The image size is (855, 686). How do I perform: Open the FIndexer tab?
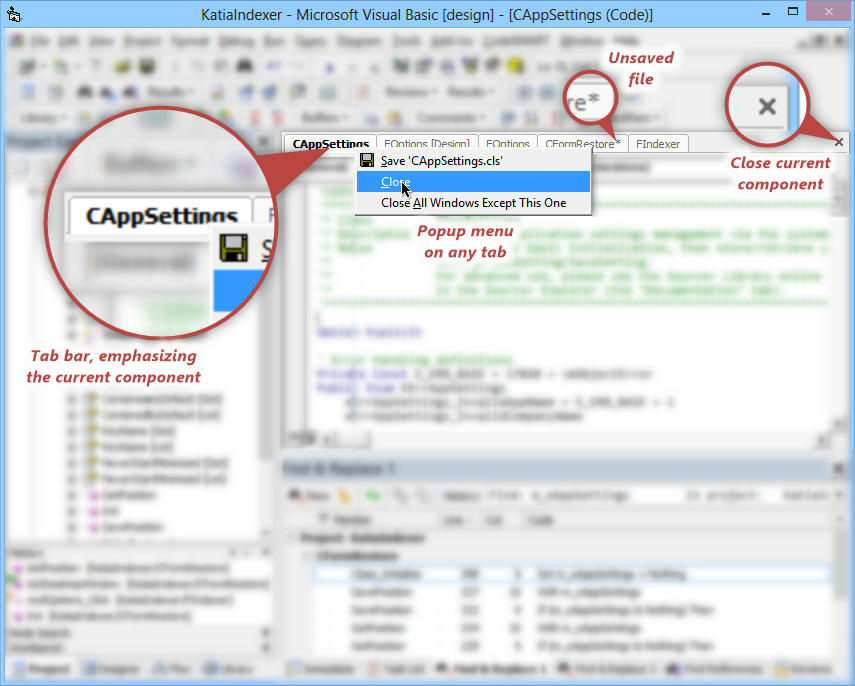click(x=658, y=143)
